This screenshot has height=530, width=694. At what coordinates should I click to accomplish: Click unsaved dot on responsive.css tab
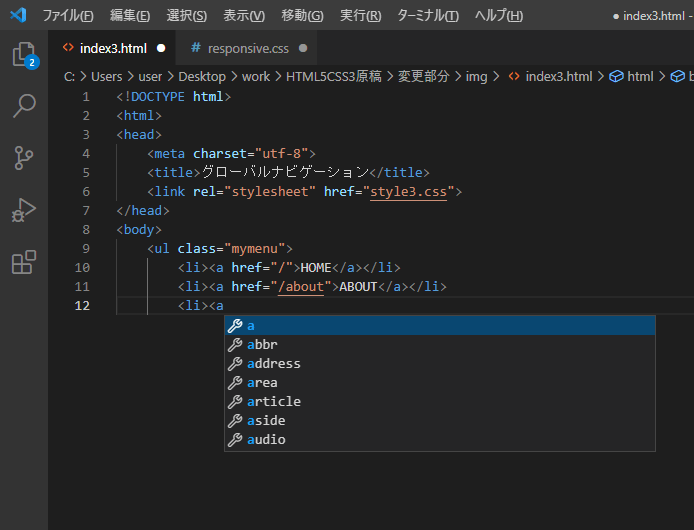pos(303,48)
